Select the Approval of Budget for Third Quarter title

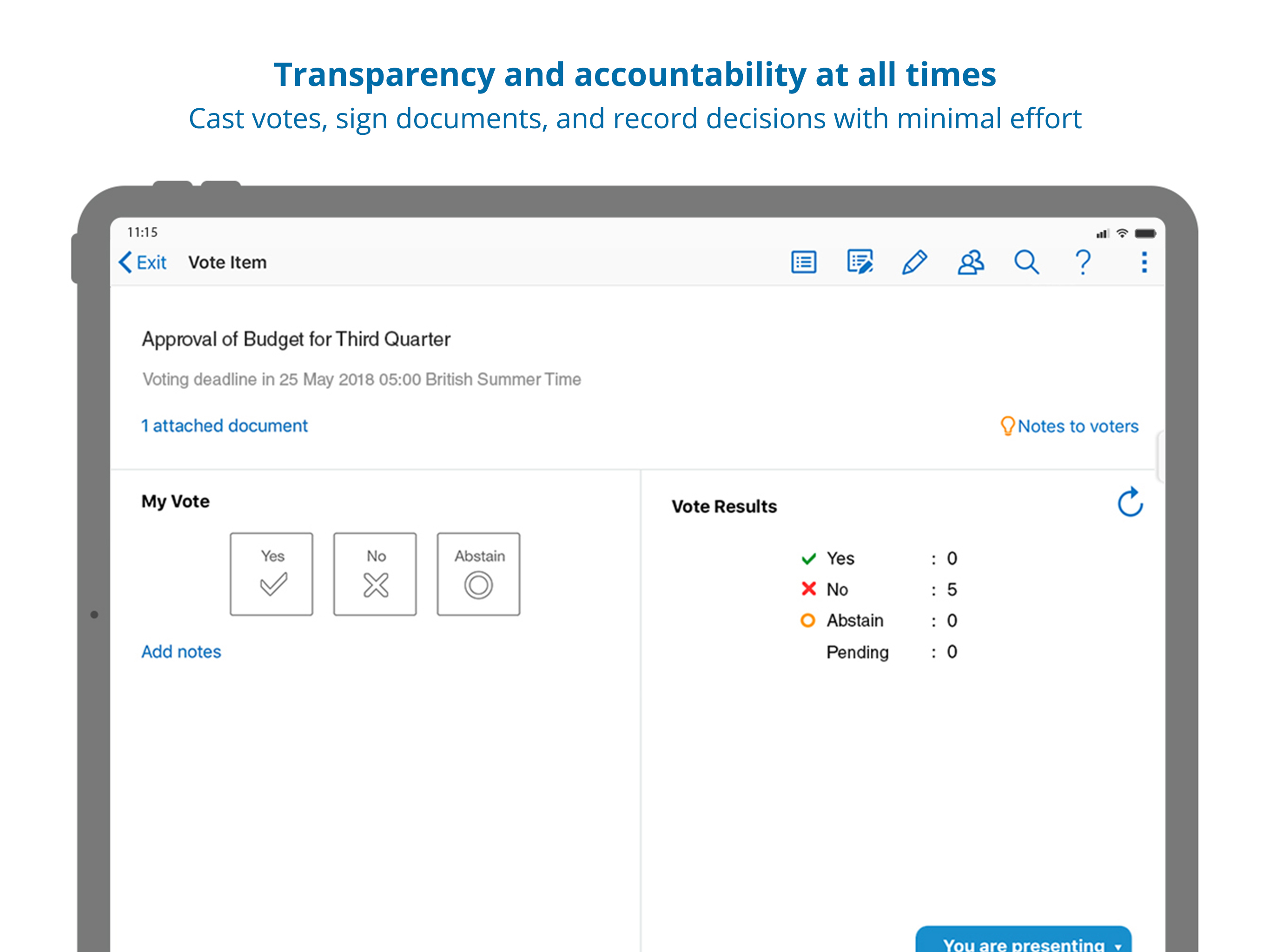click(x=296, y=339)
